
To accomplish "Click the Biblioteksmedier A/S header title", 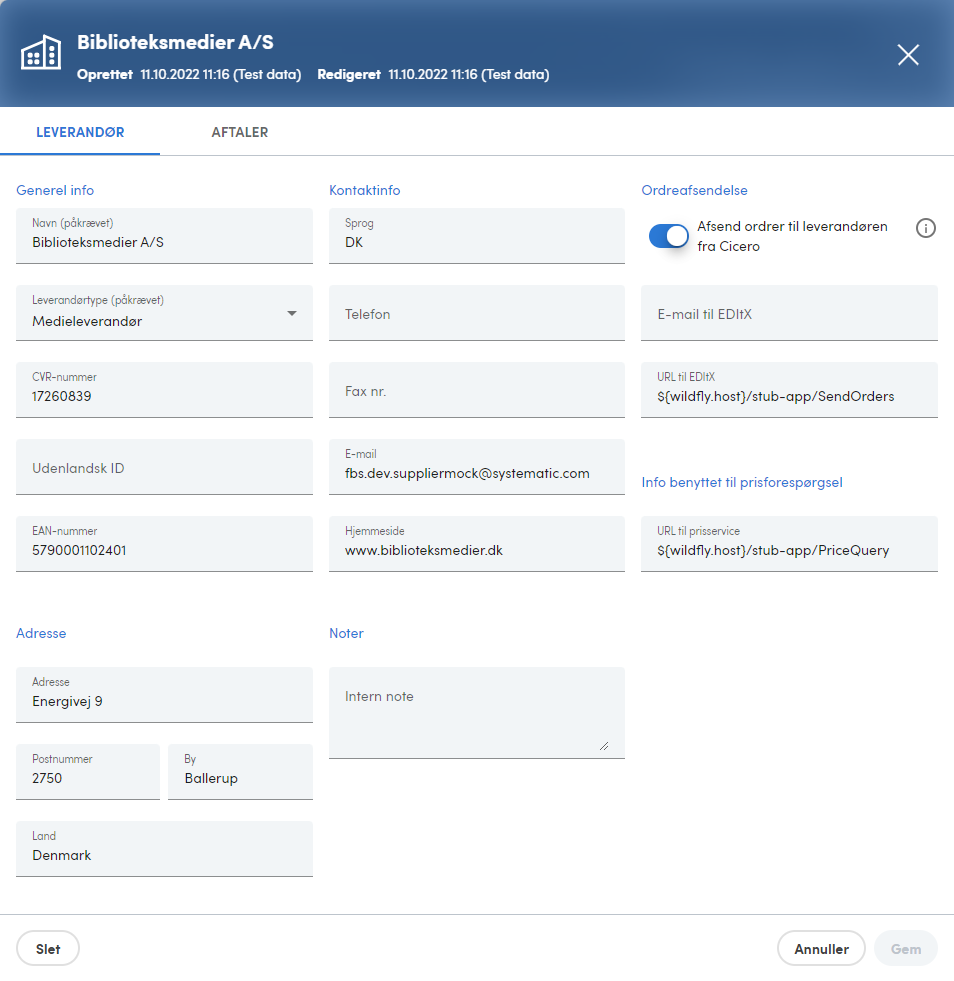I will coord(175,42).
